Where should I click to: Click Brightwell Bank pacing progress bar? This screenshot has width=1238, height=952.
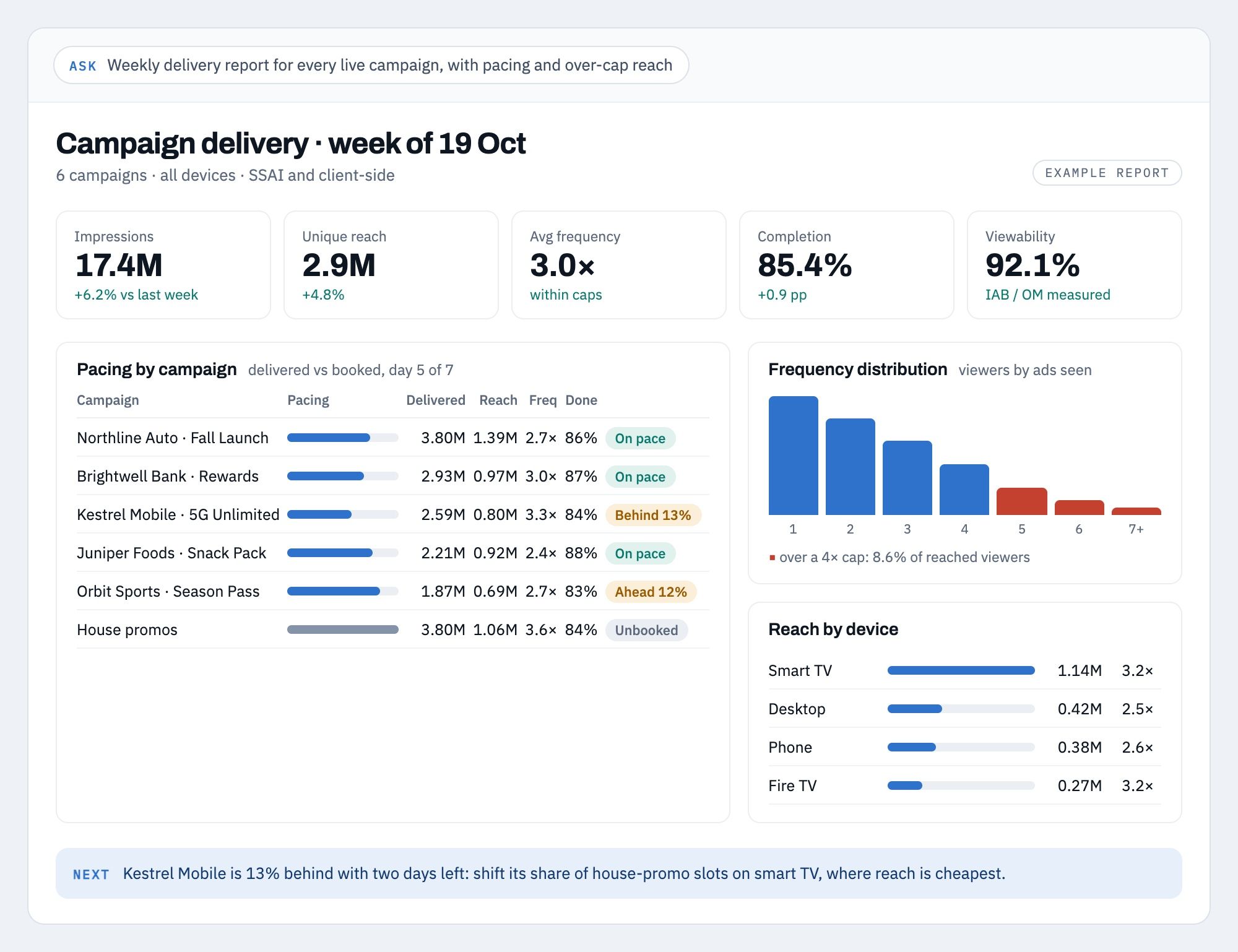point(343,476)
